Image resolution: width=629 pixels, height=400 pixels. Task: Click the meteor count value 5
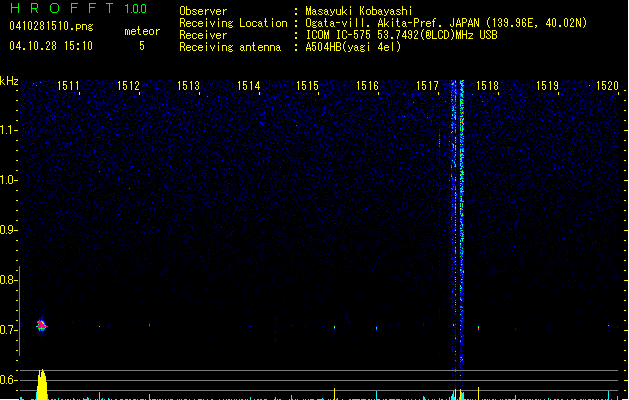click(x=142, y=46)
